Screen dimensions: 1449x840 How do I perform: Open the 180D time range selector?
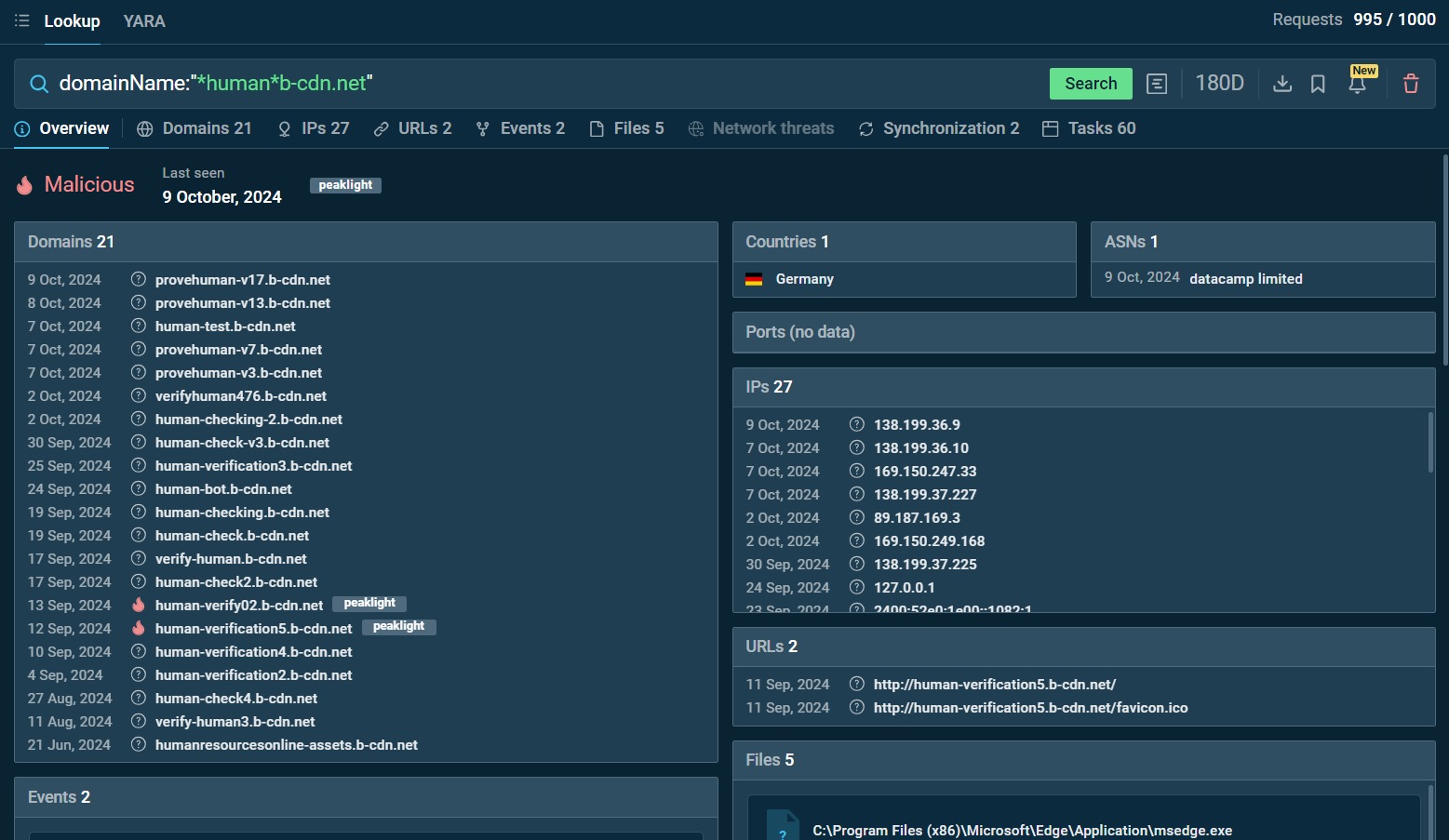pyautogui.click(x=1219, y=84)
